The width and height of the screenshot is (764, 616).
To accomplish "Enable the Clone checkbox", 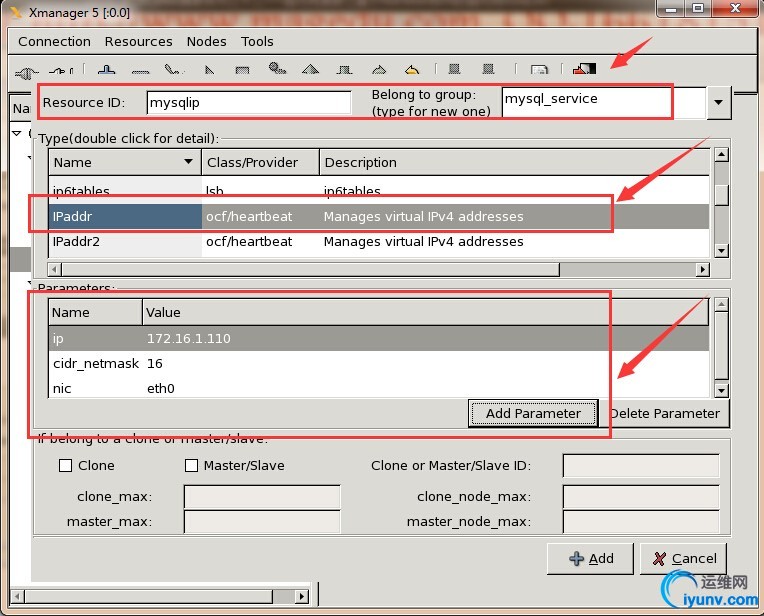I will [x=65, y=465].
